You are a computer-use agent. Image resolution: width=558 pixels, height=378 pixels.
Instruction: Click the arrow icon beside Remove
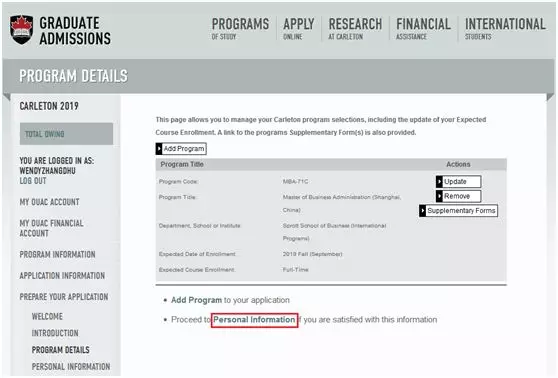439,196
